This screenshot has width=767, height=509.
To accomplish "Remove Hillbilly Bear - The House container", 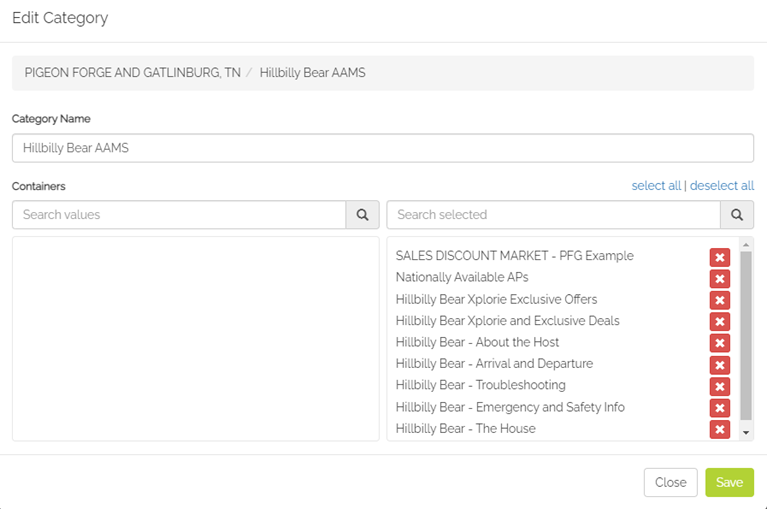I will (x=720, y=430).
